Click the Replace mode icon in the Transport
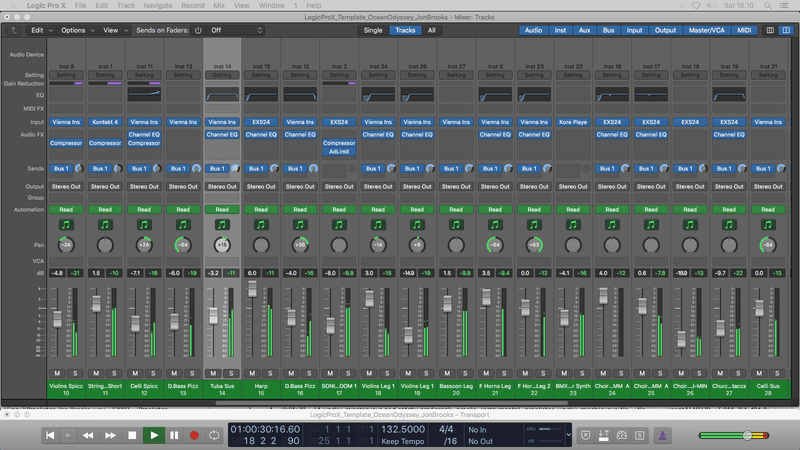800x450 pixels. [586, 435]
